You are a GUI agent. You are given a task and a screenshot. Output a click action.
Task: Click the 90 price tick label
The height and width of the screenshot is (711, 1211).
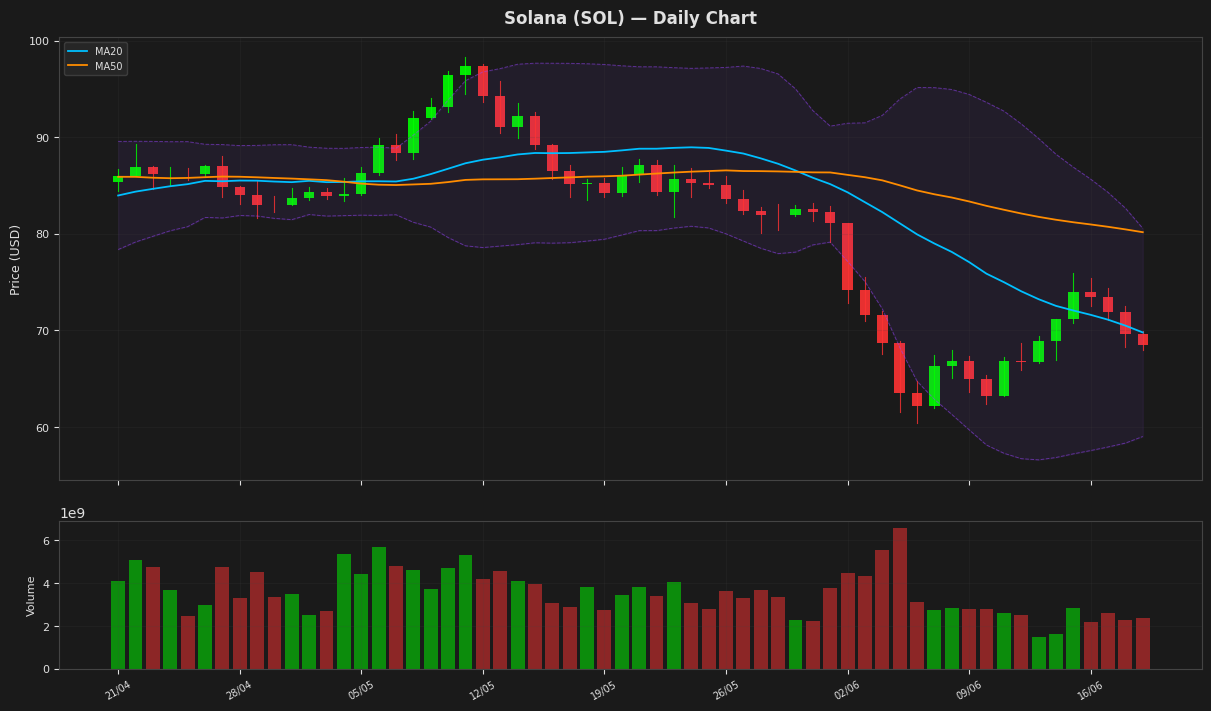point(43,138)
